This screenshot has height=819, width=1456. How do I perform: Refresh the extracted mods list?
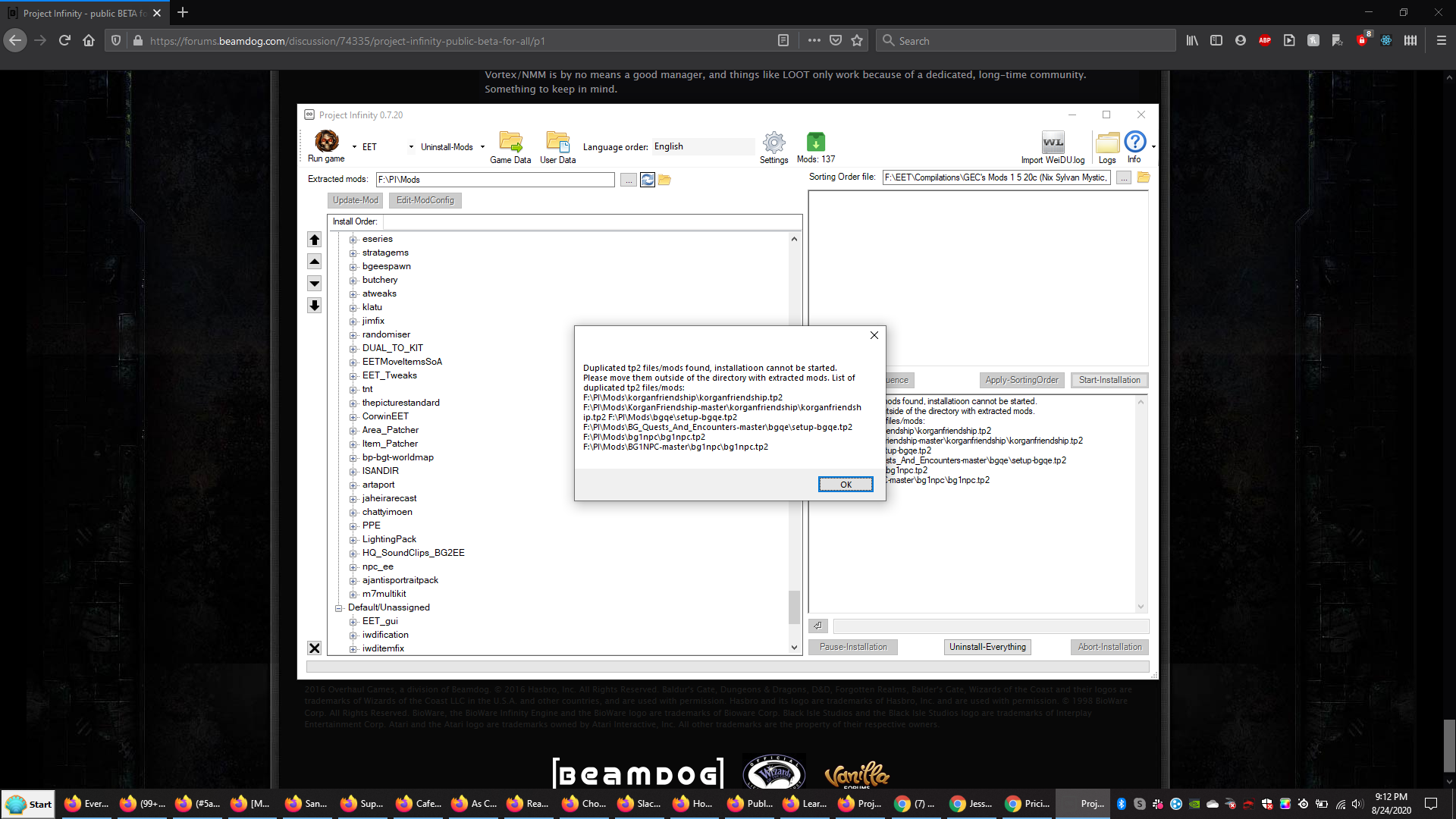point(648,180)
